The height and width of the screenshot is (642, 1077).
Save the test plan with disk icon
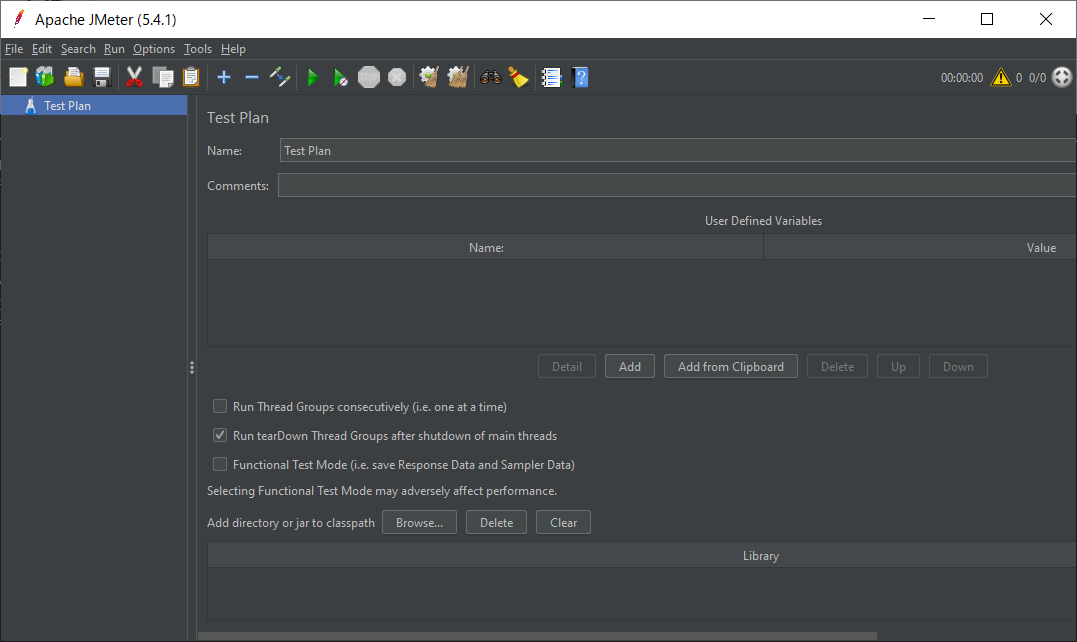coord(102,78)
